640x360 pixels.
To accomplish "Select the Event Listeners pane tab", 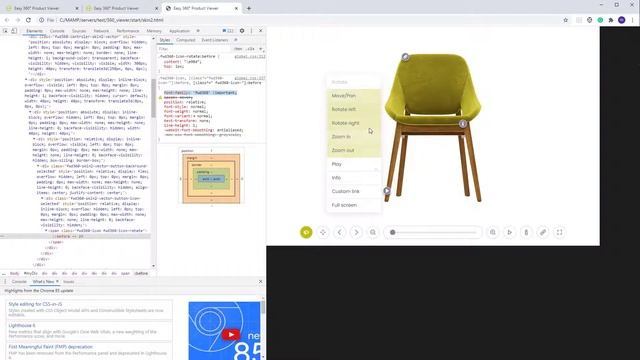I will (215, 40).
